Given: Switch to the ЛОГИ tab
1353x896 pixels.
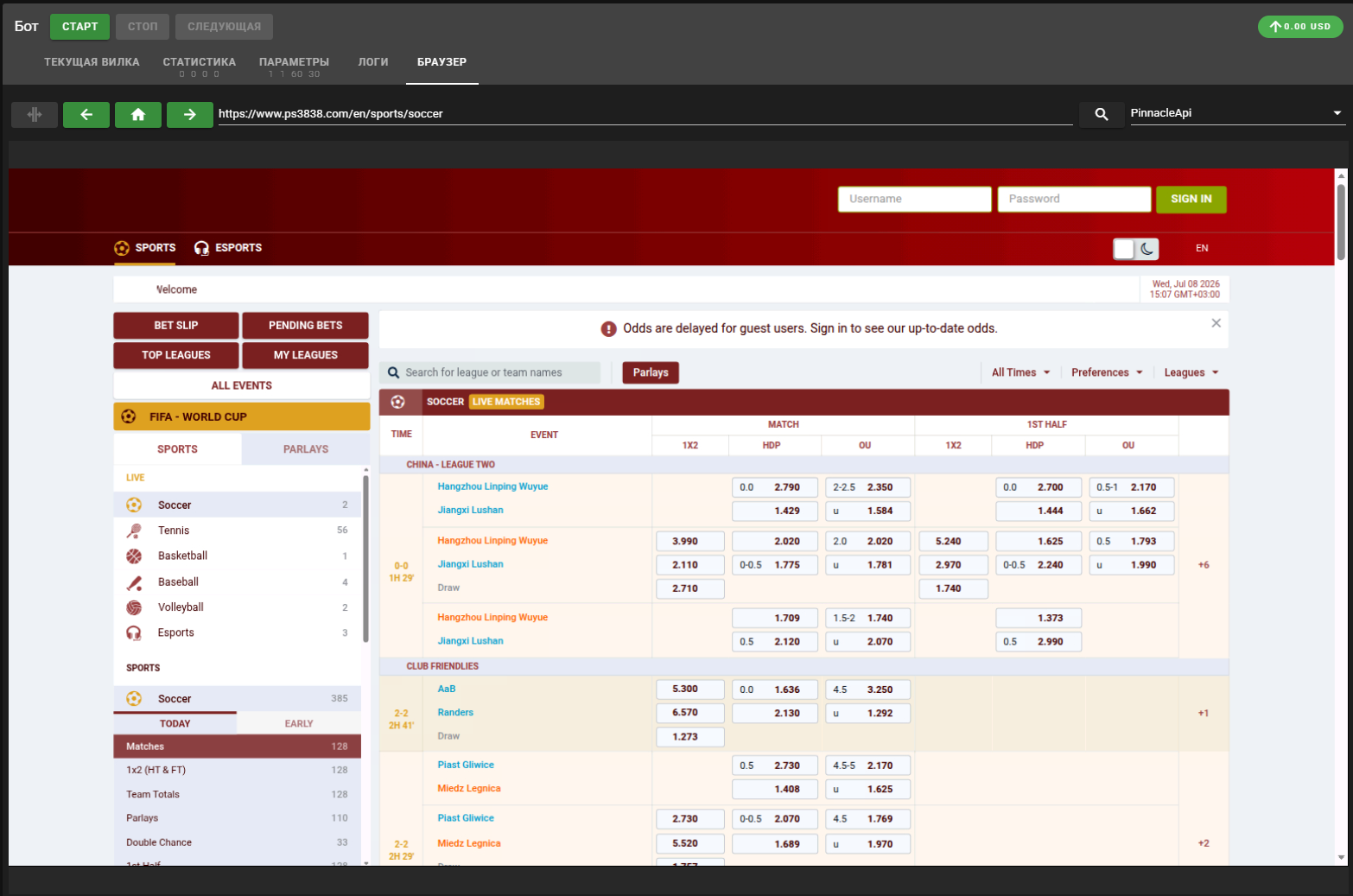Looking at the screenshot, I should (373, 62).
